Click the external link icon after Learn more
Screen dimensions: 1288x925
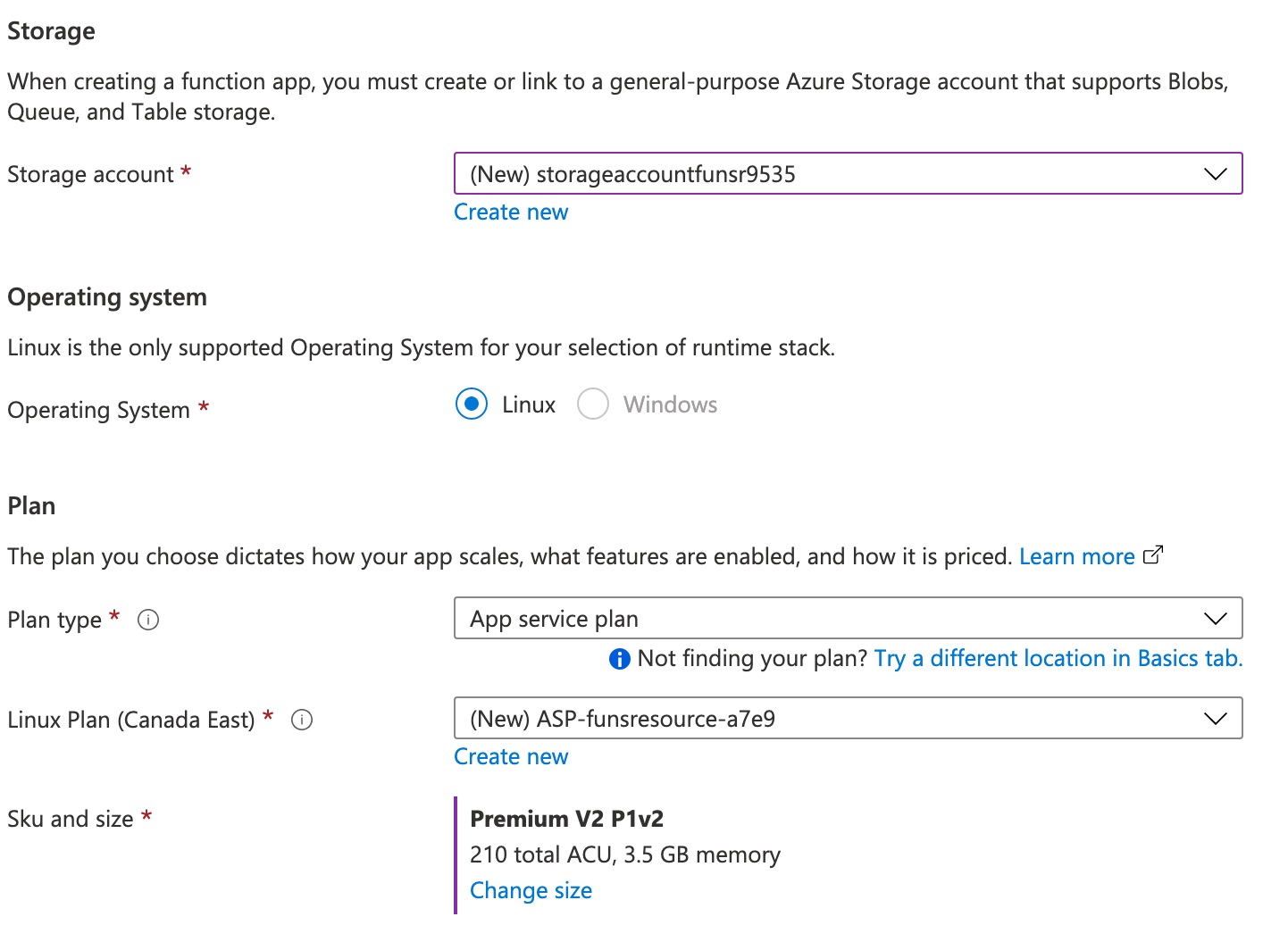click(x=1153, y=554)
